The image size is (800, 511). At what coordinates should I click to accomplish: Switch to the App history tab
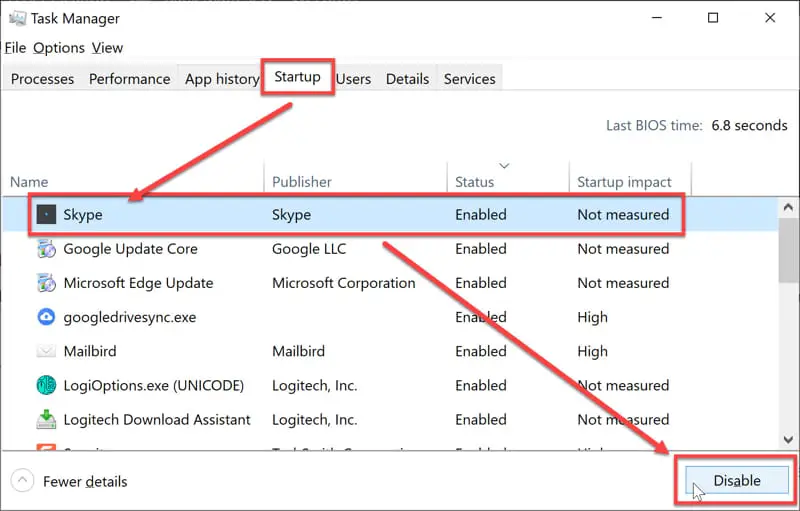(222, 79)
